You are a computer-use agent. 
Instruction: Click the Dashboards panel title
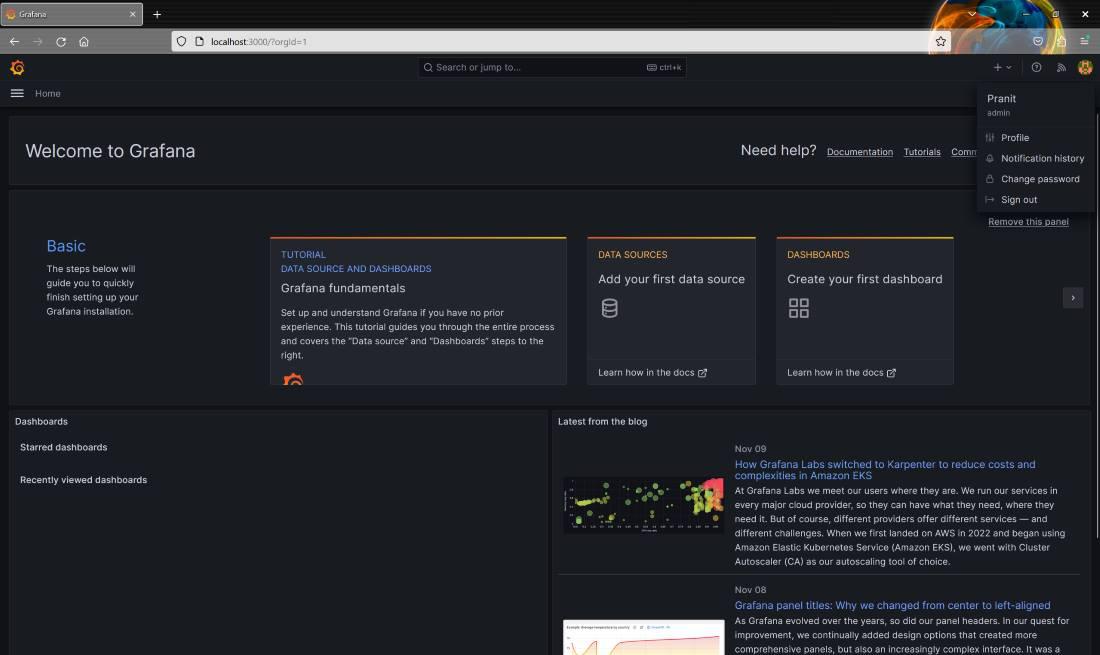click(x=41, y=421)
